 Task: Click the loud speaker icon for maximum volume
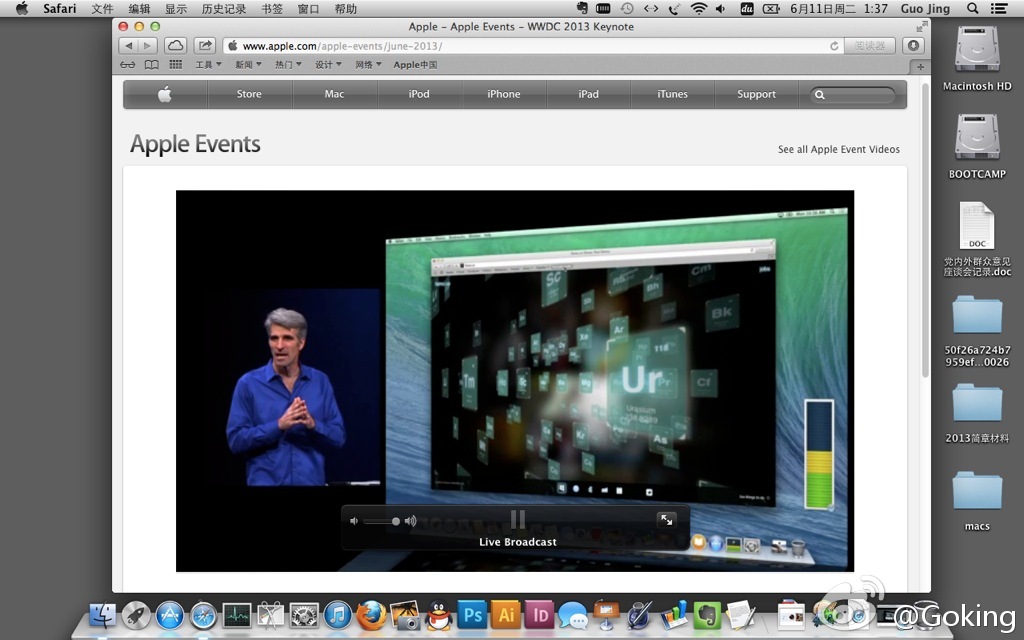(411, 521)
